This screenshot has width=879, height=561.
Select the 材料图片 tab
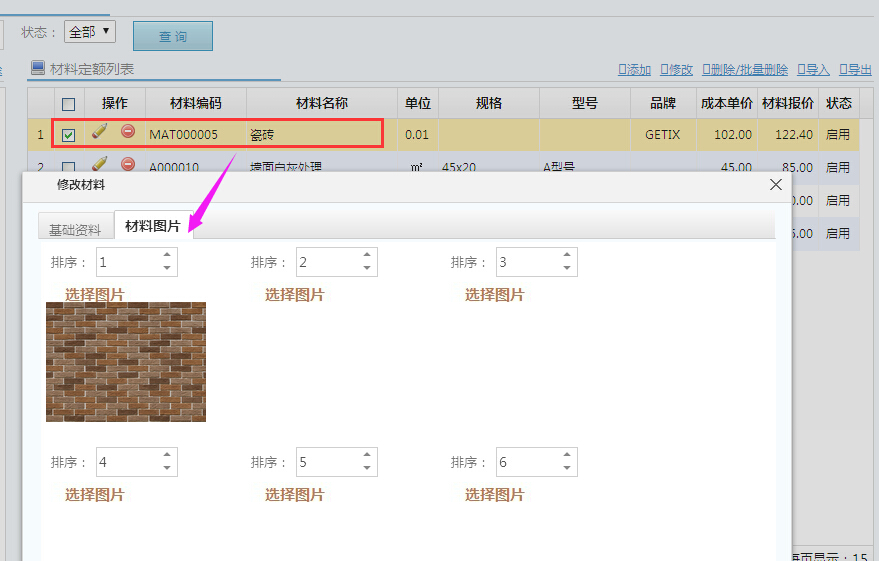pos(152,226)
